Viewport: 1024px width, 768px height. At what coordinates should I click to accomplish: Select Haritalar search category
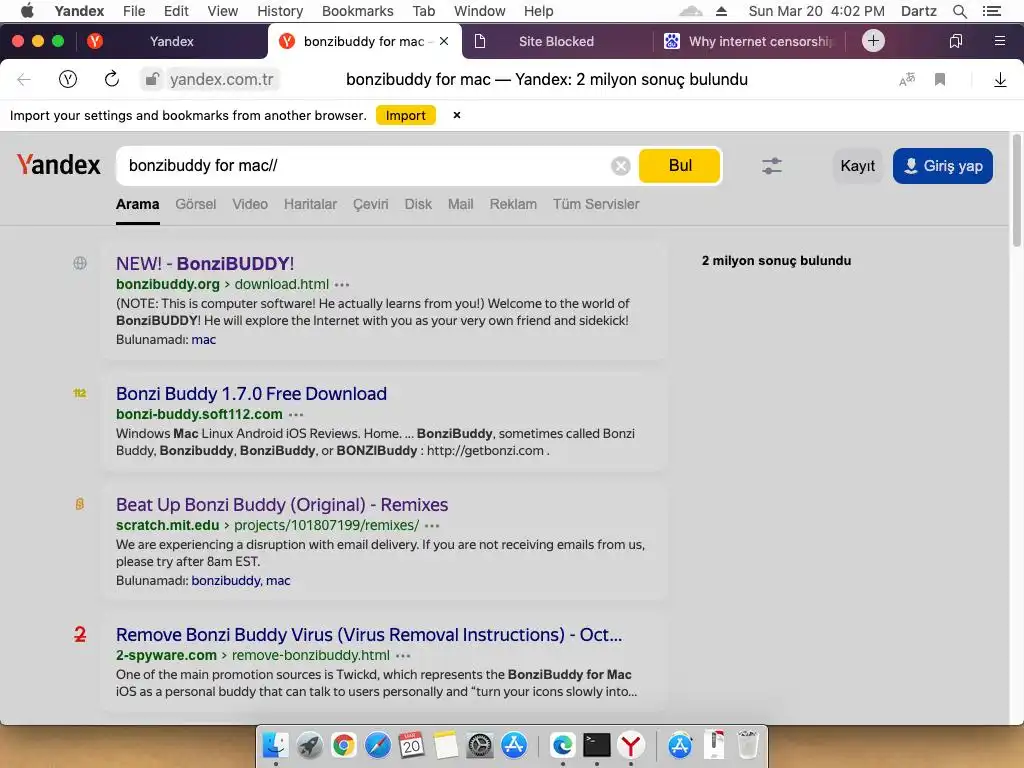310,204
